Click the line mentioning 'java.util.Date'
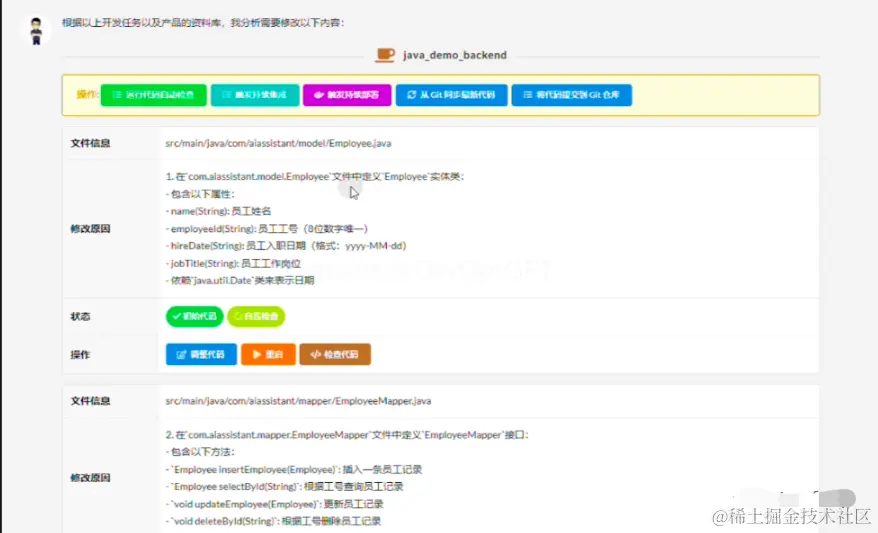This screenshot has height=533, width=878. point(240,280)
